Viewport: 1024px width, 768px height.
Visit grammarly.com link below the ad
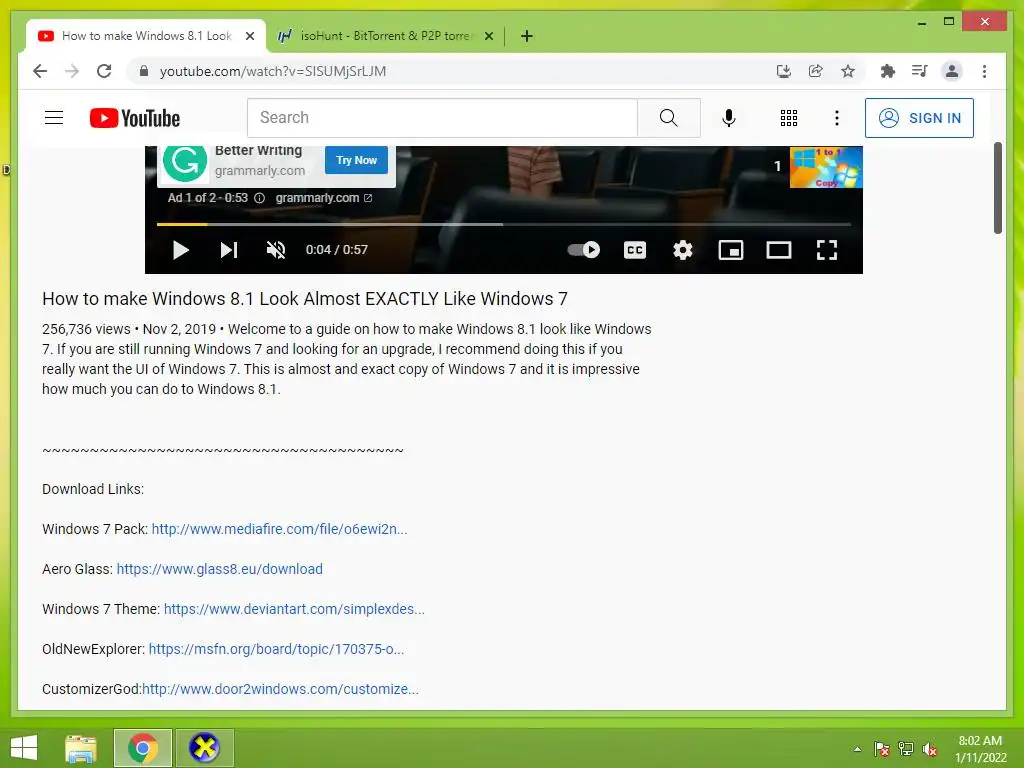point(323,198)
